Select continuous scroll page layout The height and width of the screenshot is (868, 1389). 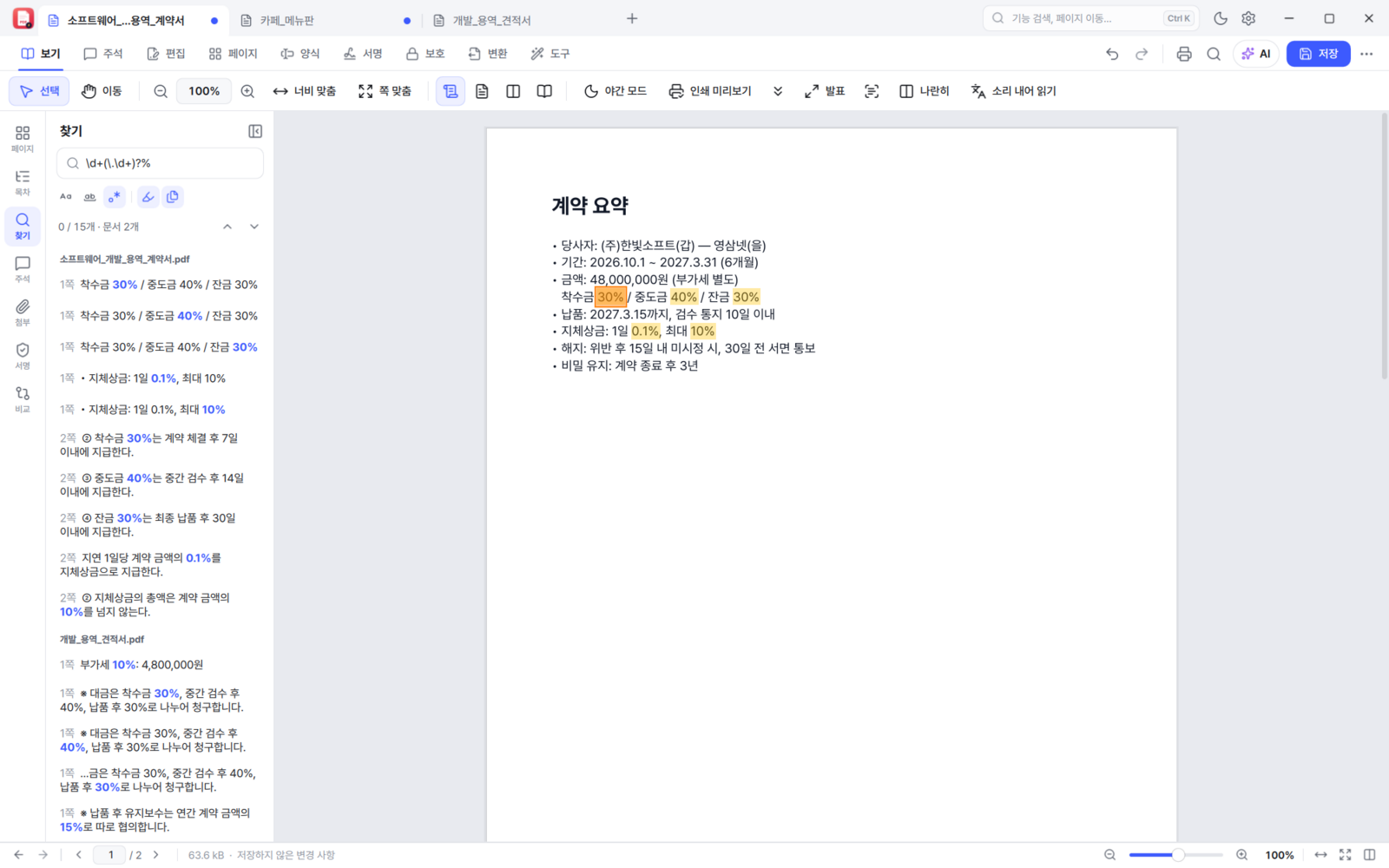pyautogui.click(x=451, y=91)
